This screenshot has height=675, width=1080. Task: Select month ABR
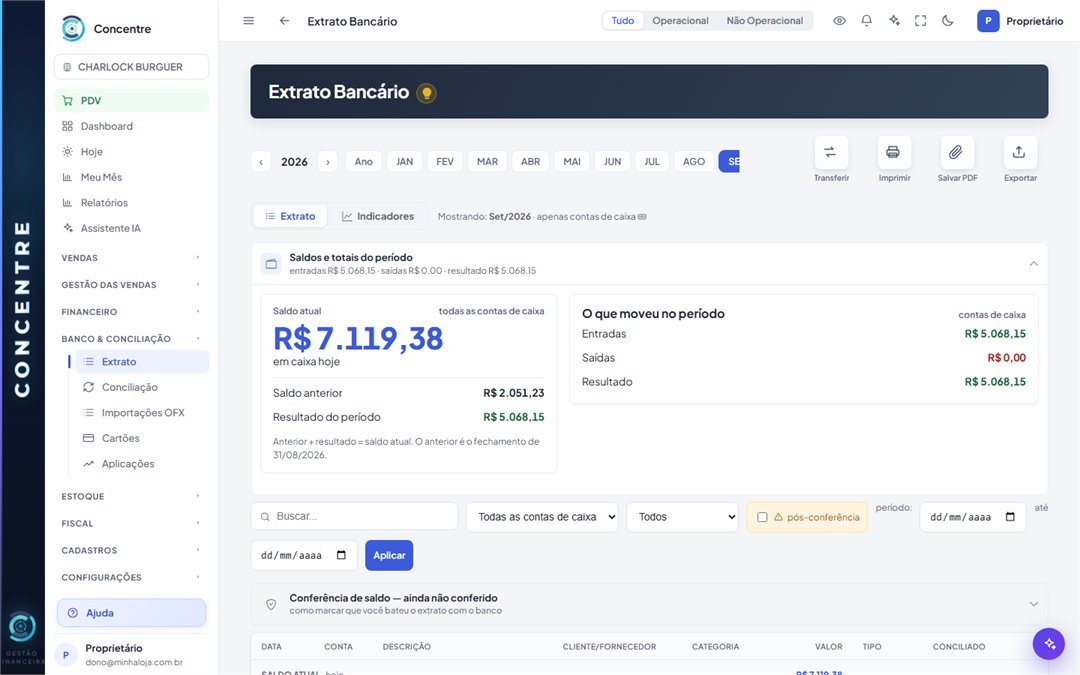coord(530,162)
